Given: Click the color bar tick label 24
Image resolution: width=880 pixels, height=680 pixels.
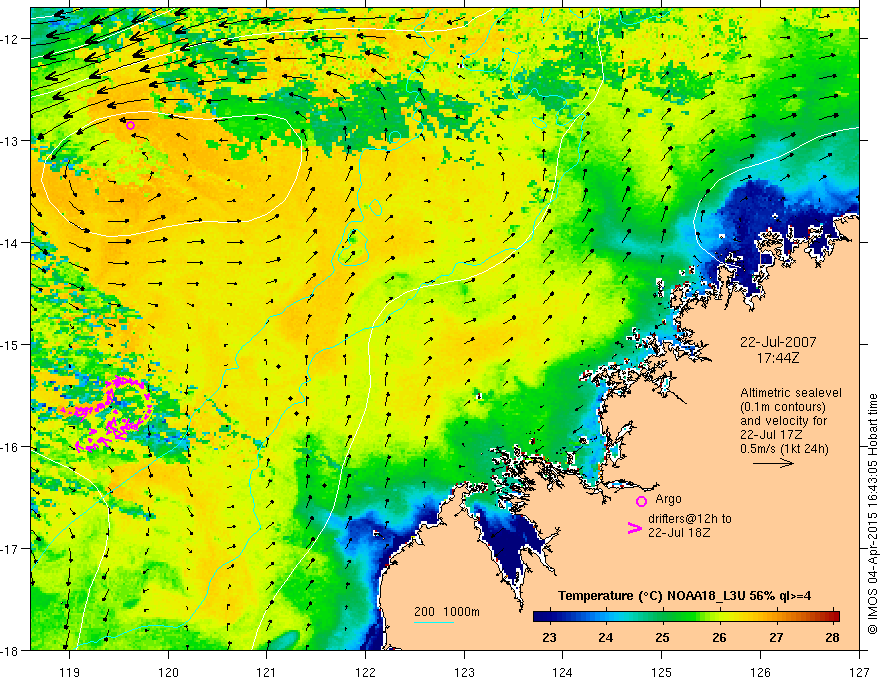Looking at the screenshot, I should pyautogui.click(x=605, y=638).
